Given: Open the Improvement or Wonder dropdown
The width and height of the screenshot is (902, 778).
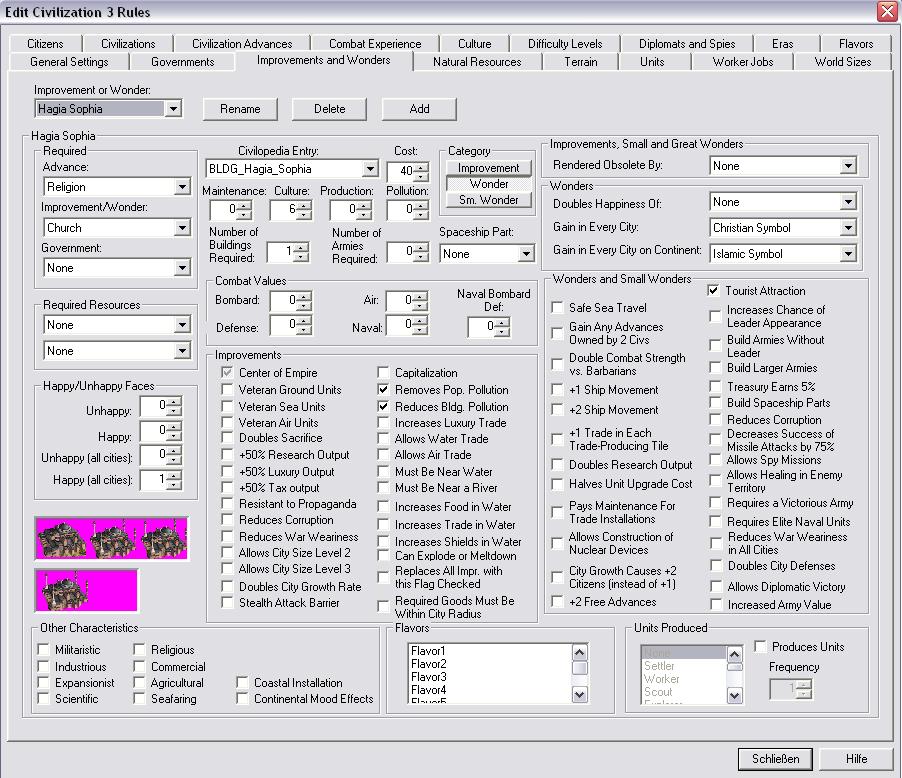Looking at the screenshot, I should point(173,109).
